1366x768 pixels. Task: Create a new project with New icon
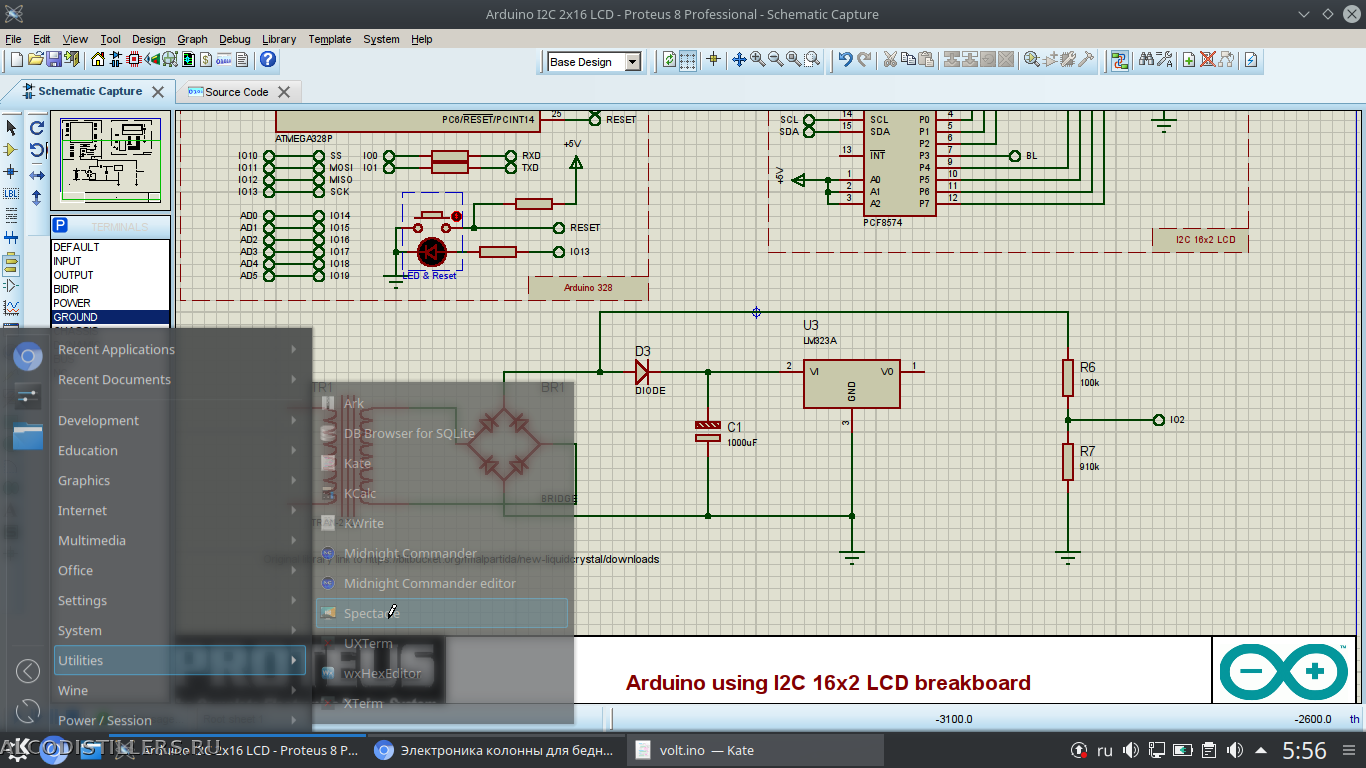click(17, 60)
